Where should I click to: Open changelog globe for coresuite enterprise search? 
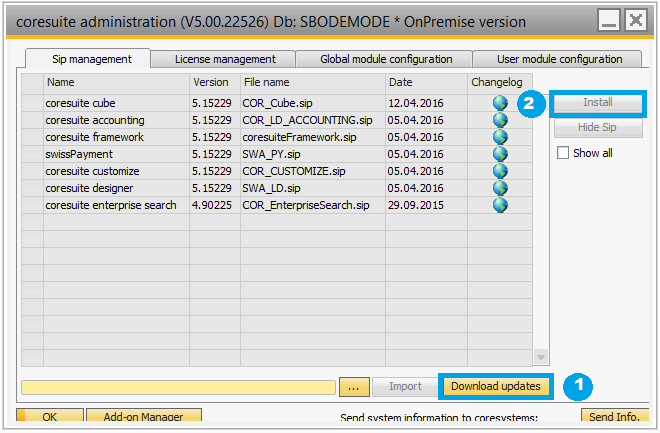point(500,205)
